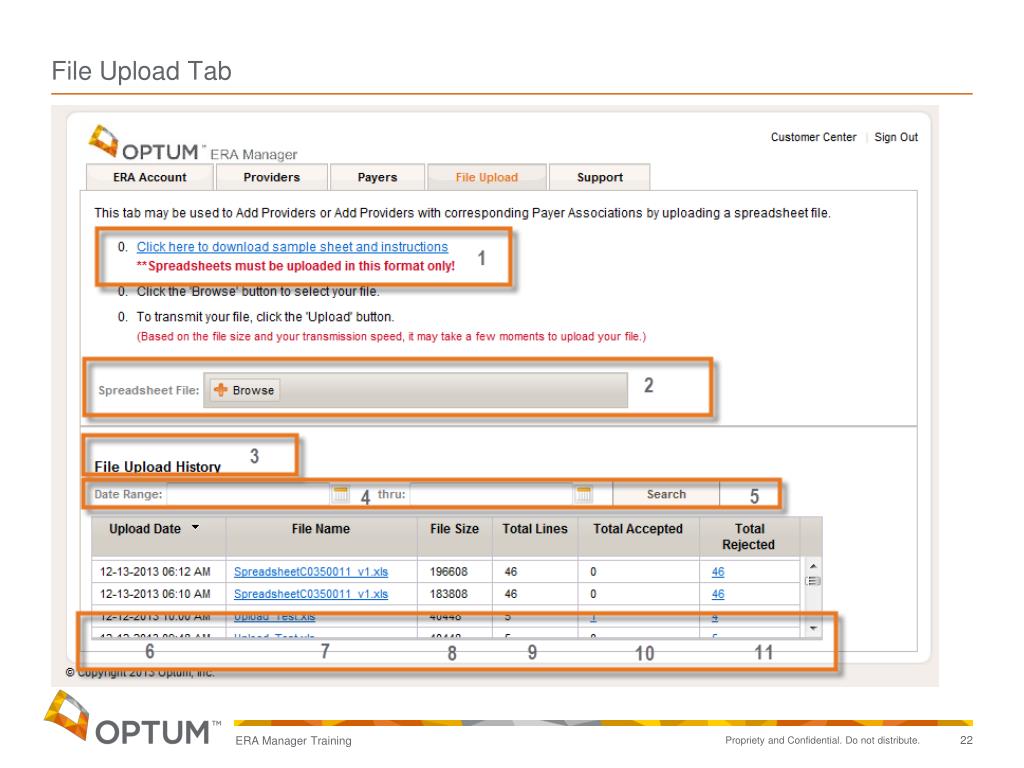The width and height of the screenshot is (1024, 768).
Task: Open the Support tab
Action: click(600, 177)
